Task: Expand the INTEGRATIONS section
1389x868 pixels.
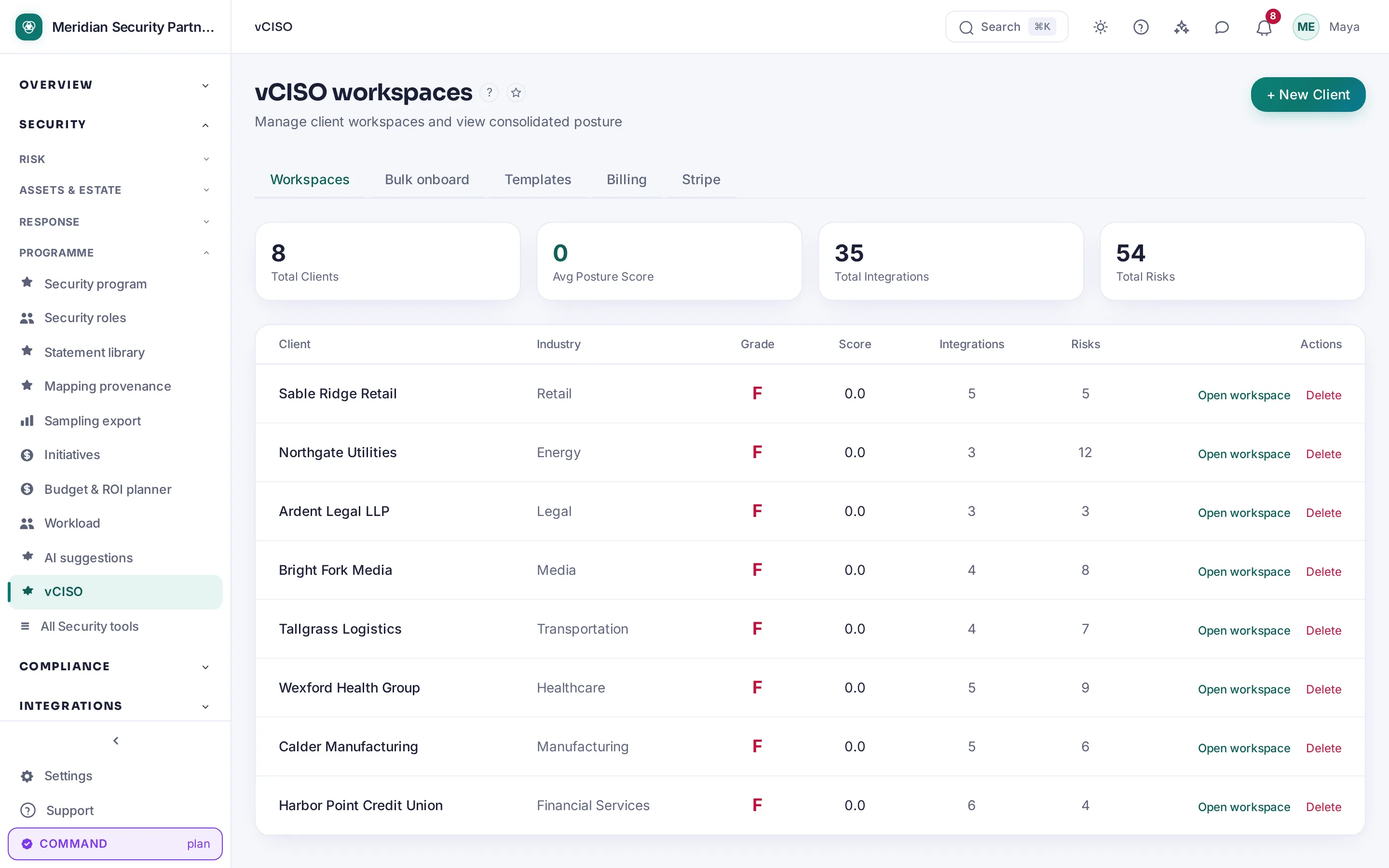Action: [x=115, y=706]
